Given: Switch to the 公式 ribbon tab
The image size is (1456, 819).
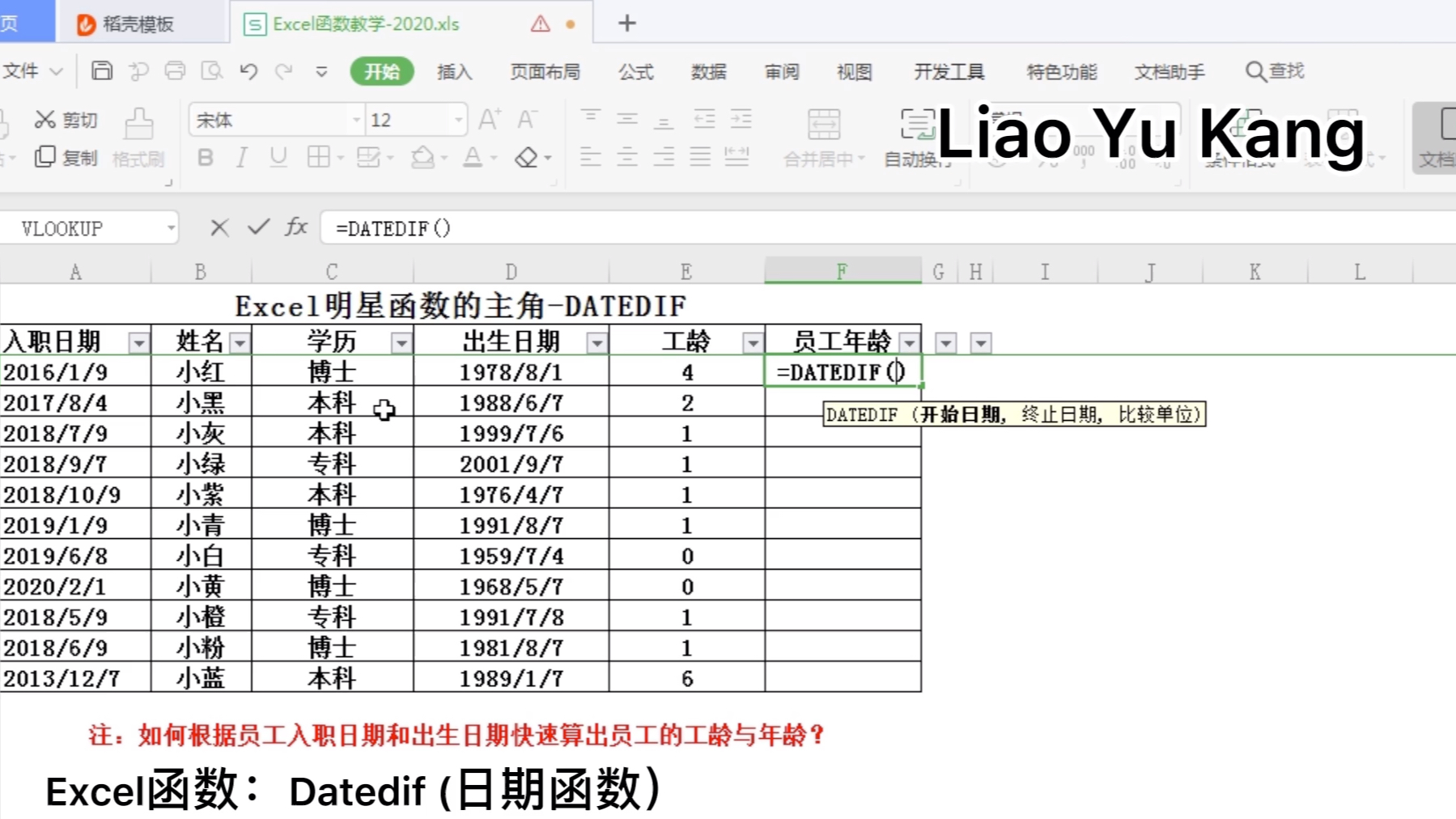Looking at the screenshot, I should coord(635,71).
